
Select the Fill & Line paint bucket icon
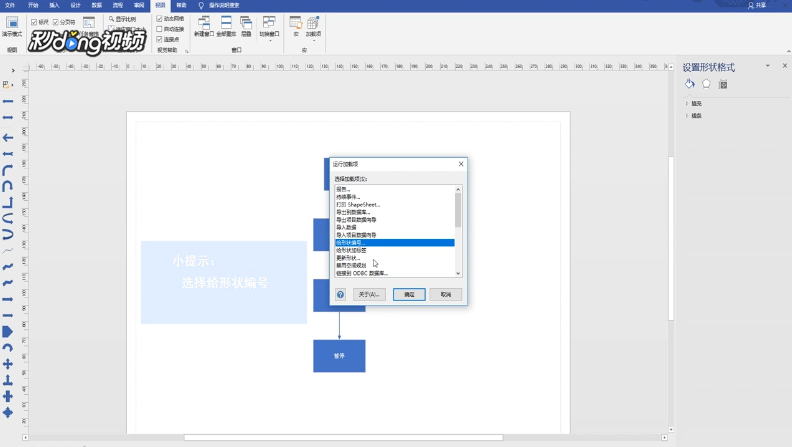coord(689,84)
